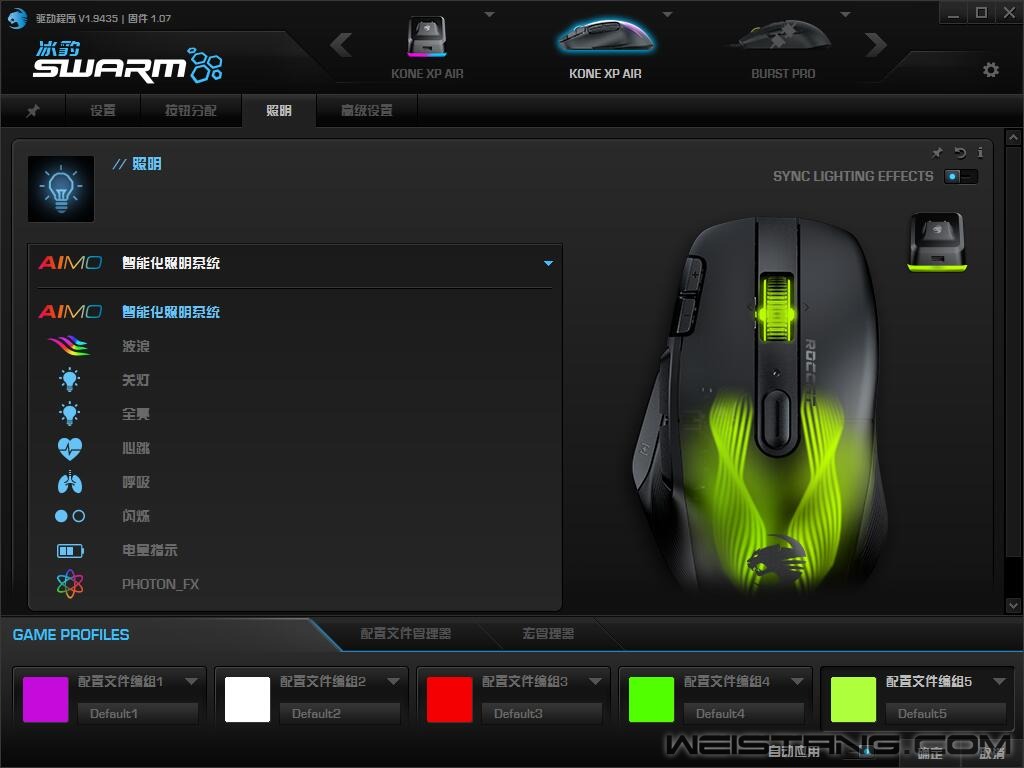Go to next device with right arrow

(x=876, y=45)
